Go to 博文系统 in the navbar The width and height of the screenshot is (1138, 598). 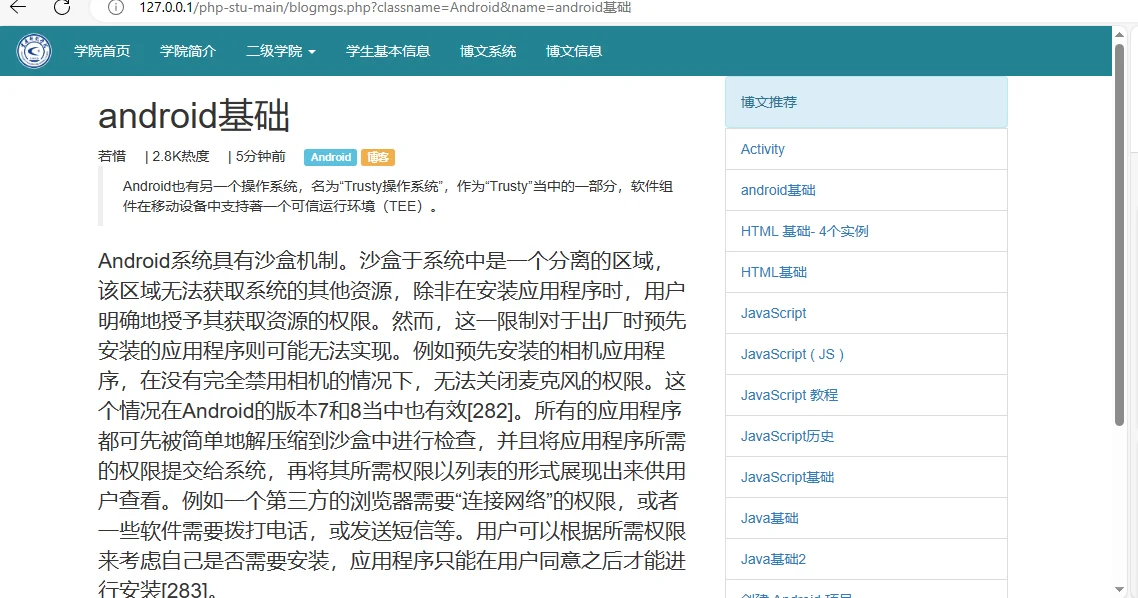tap(488, 51)
